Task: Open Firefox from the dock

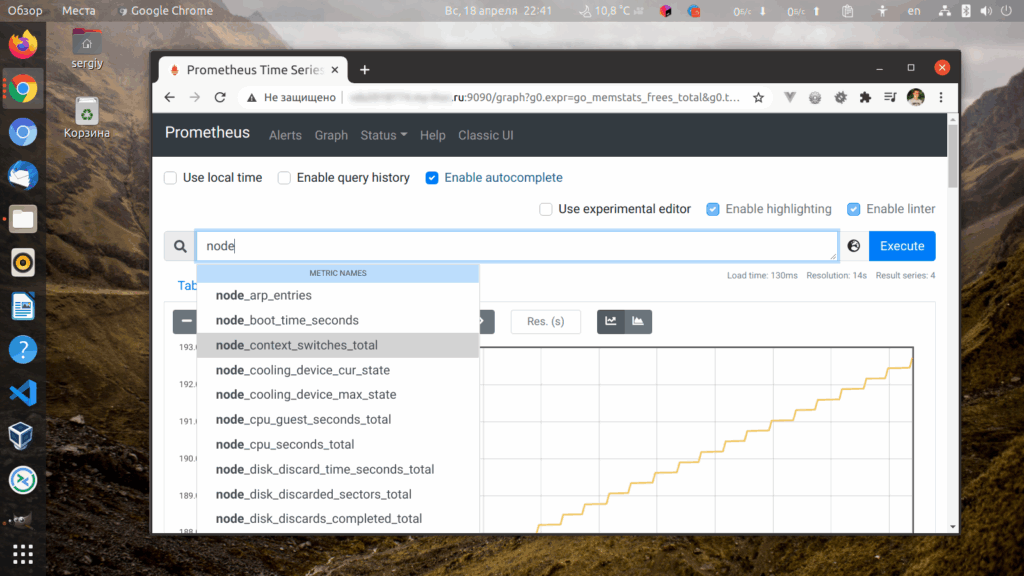Action: 23,44
